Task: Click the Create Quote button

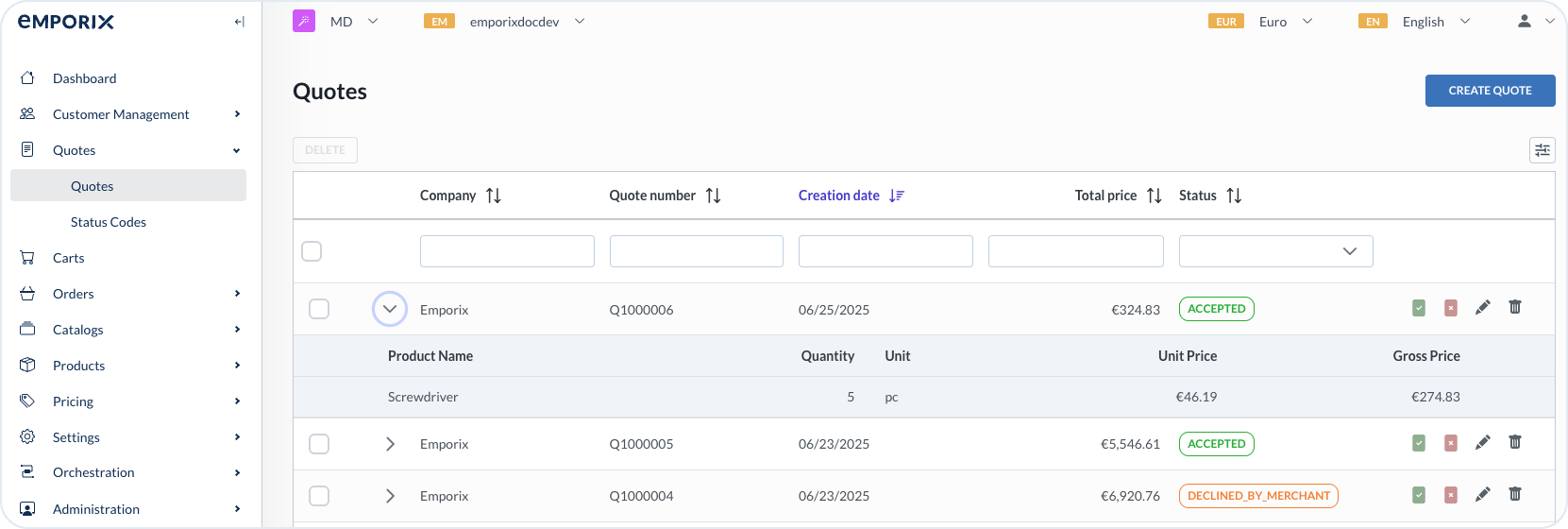Action: click(x=1490, y=91)
